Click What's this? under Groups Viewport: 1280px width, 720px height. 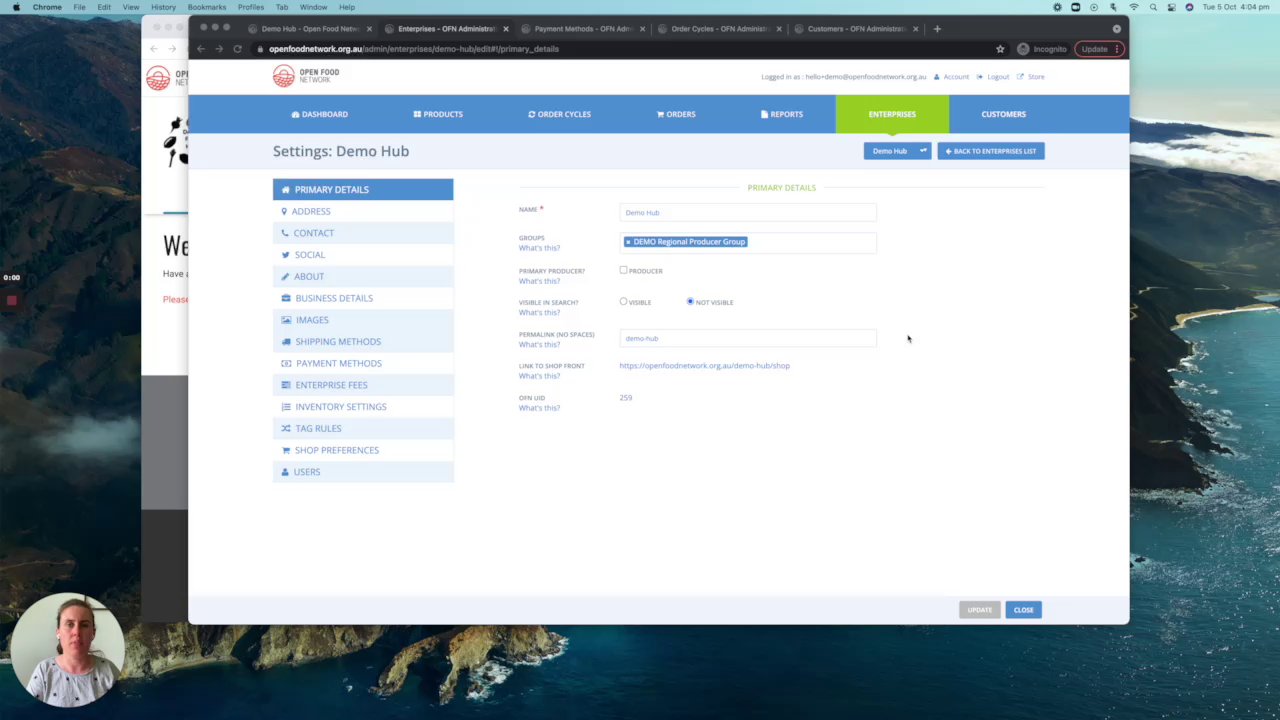point(539,248)
